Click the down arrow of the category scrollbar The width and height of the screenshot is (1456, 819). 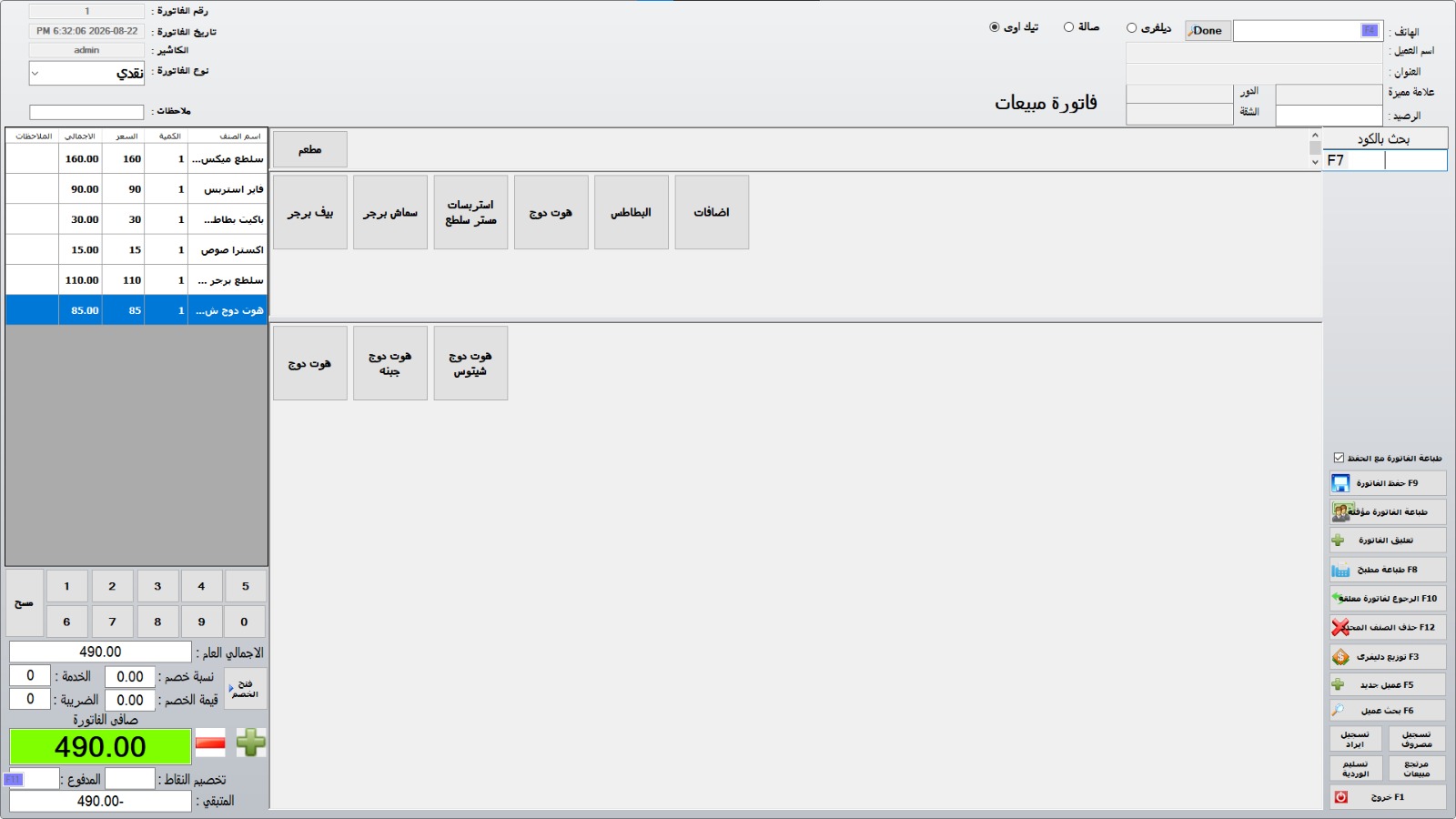[x=1315, y=162]
